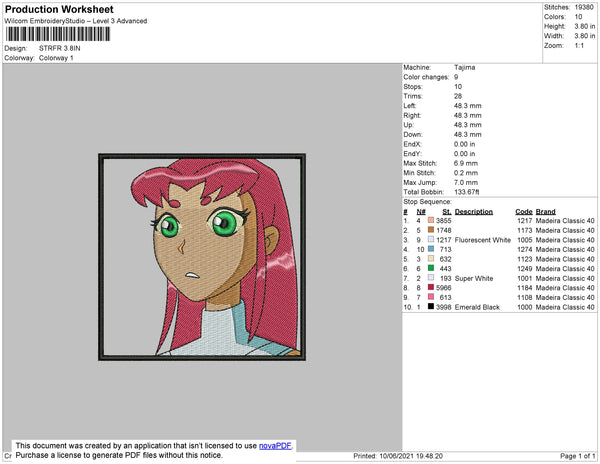The image size is (600, 464).
Task: Click the Colorway 1 value
Action: pyautogui.click(x=56, y=58)
